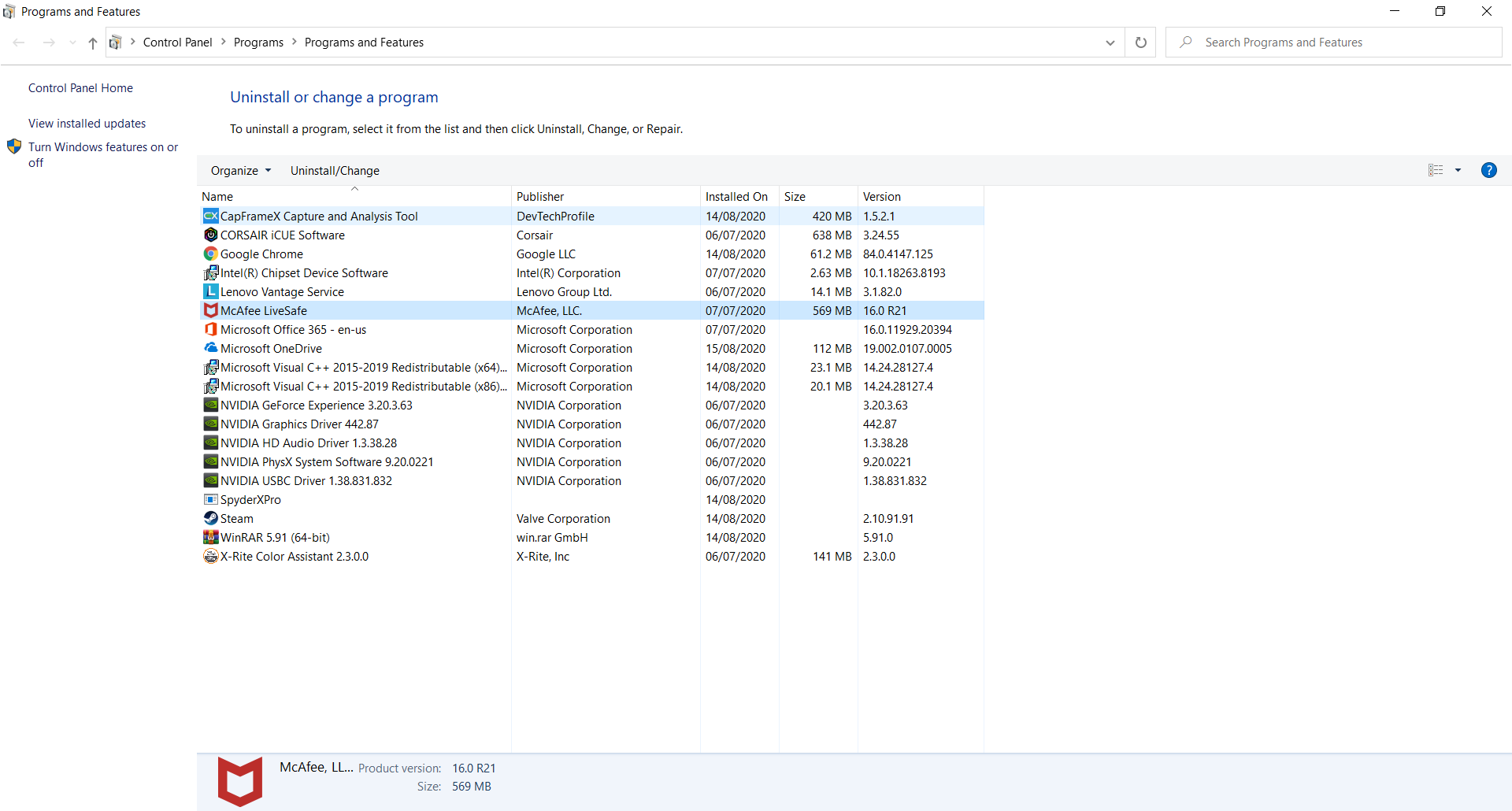This screenshot has height=811, width=1512.
Task: Click the NVIDIA GeForce Experience icon
Action: click(210, 405)
